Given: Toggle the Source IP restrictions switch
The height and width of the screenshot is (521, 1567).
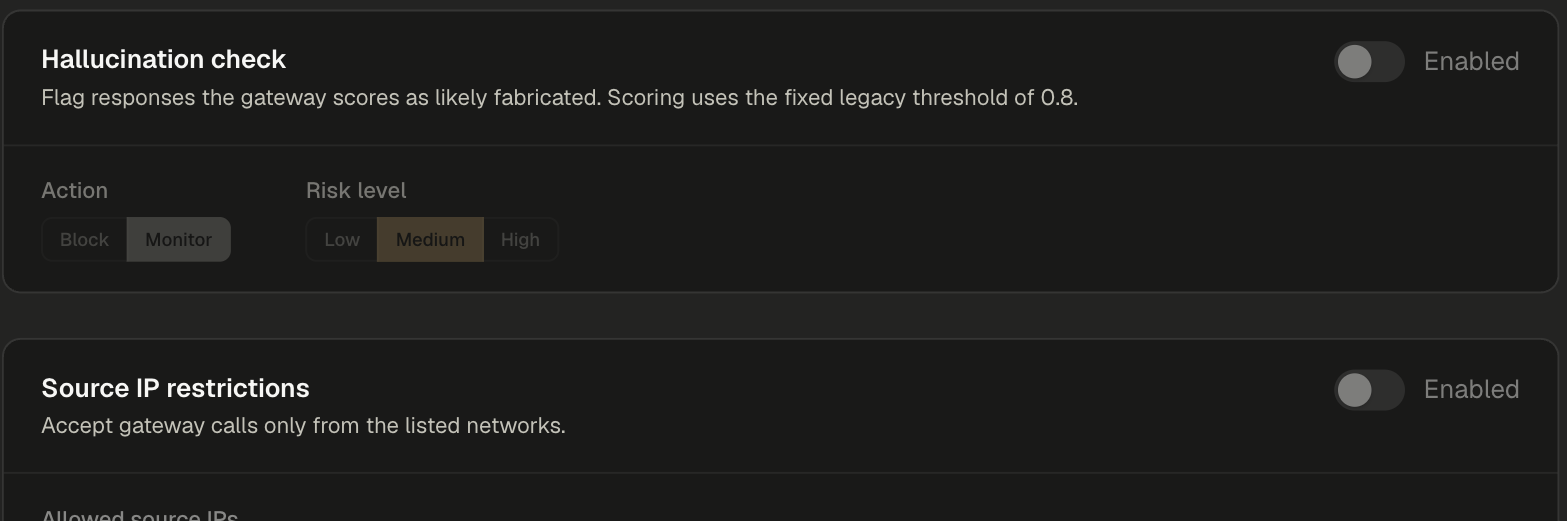Looking at the screenshot, I should (1369, 390).
